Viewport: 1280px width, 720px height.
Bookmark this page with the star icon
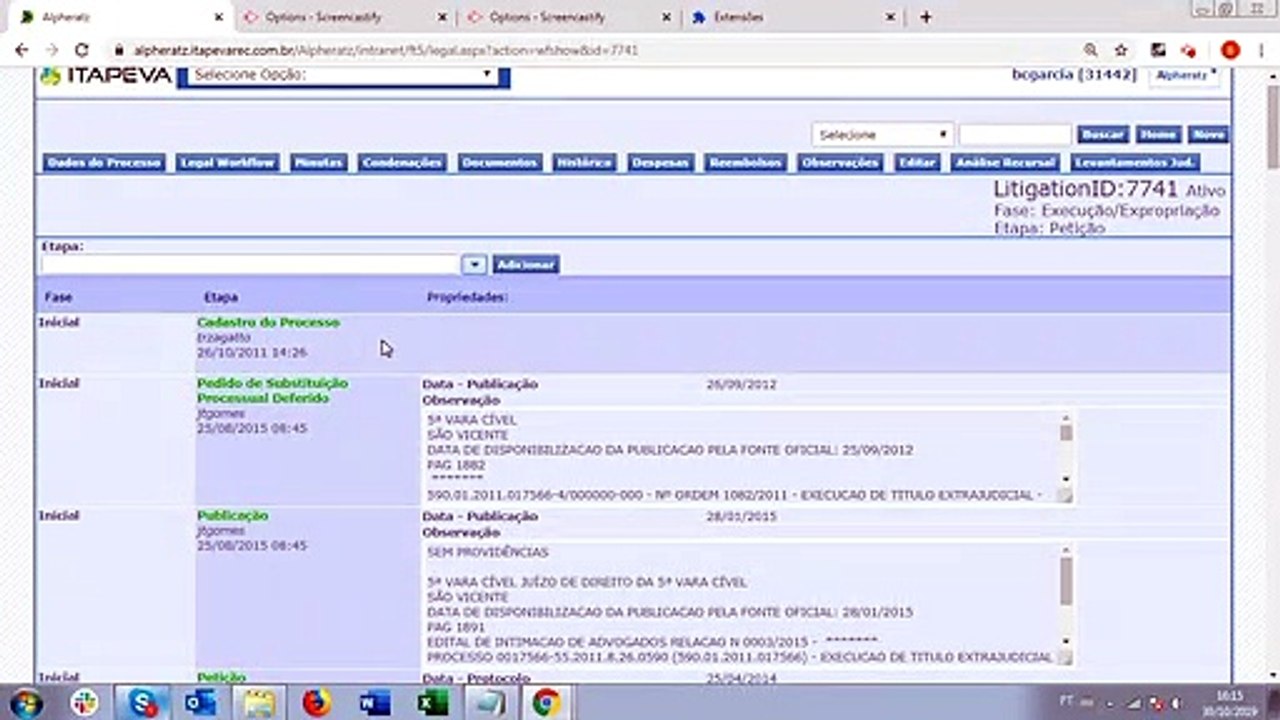coord(1121,49)
